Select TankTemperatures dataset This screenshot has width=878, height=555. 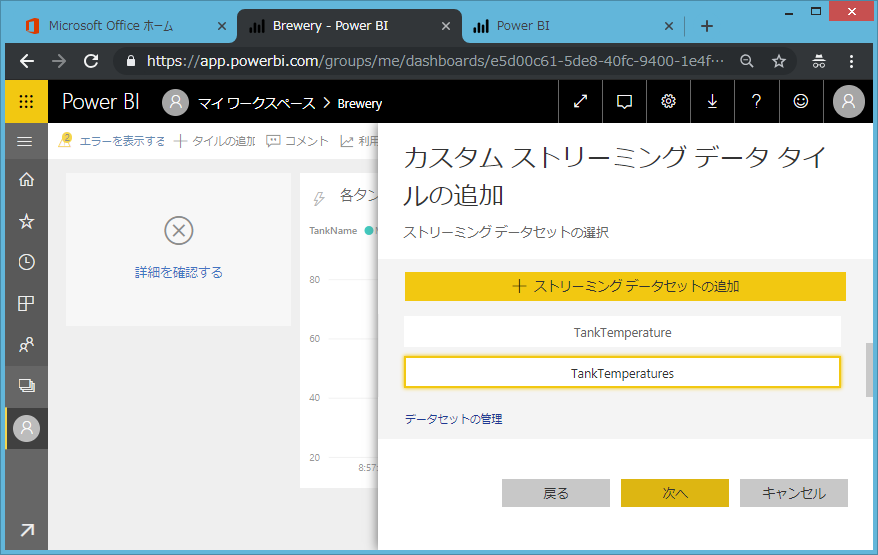pyautogui.click(x=622, y=373)
